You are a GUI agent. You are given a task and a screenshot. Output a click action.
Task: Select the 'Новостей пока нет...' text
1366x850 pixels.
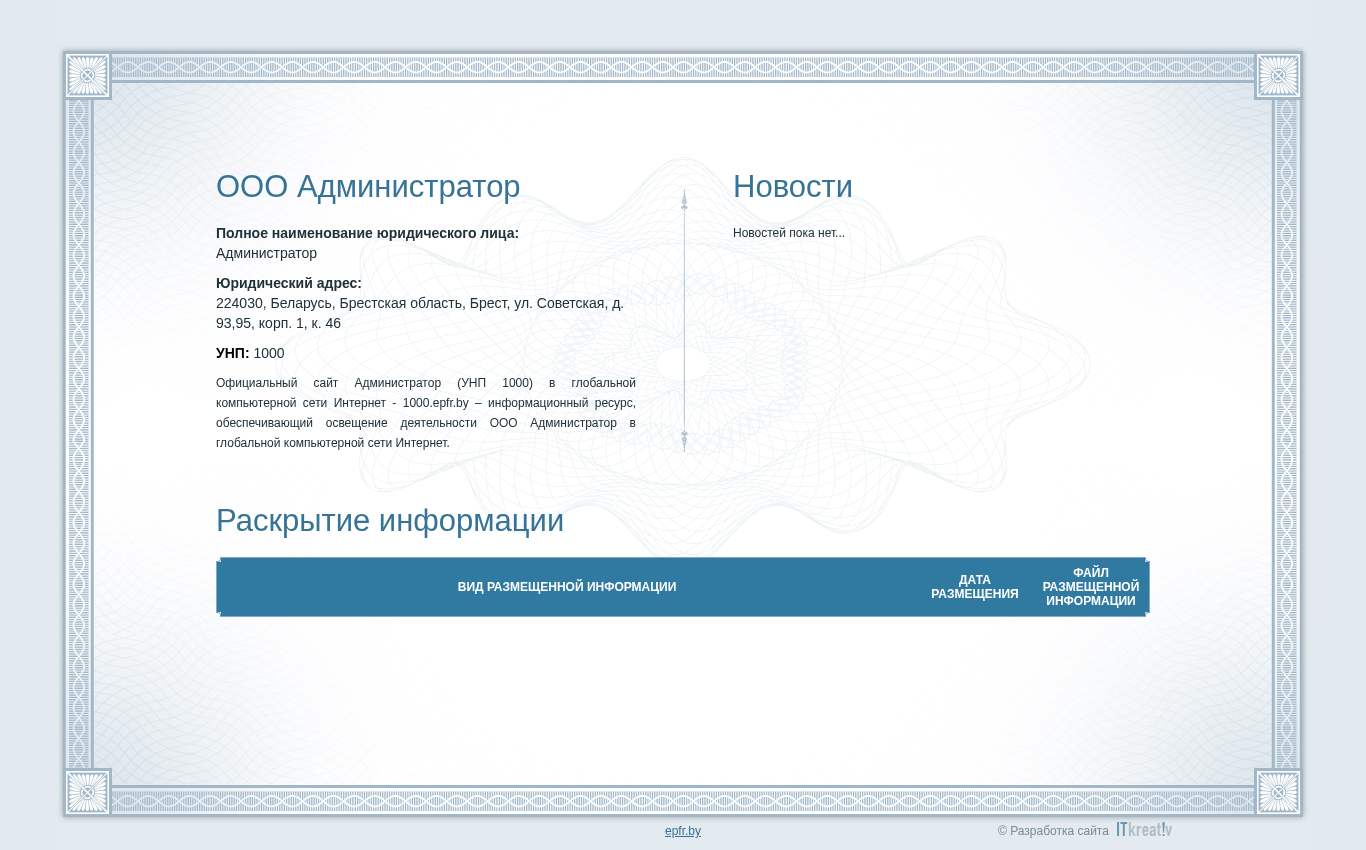[x=789, y=233]
